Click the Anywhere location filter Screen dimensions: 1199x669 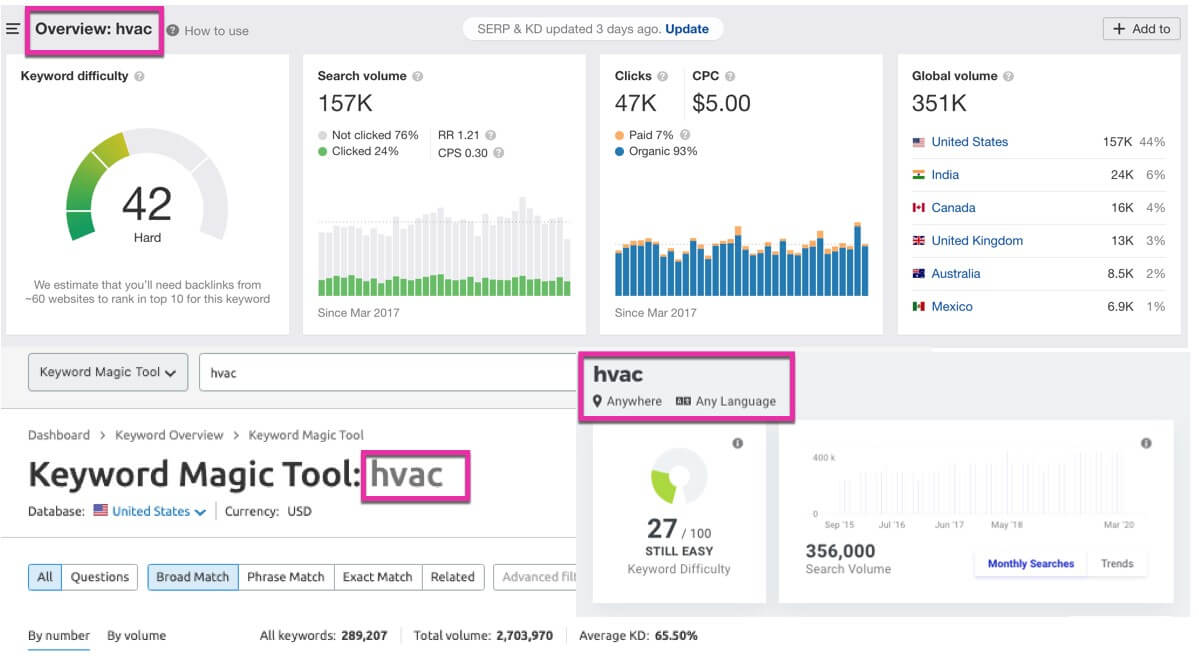click(627, 401)
